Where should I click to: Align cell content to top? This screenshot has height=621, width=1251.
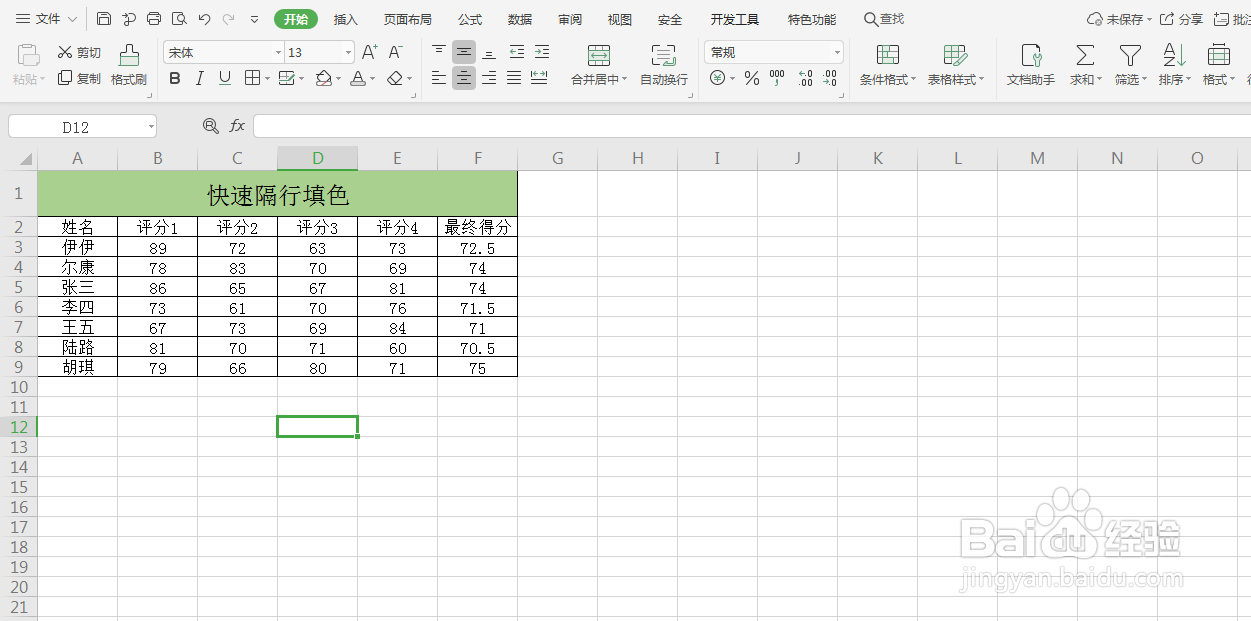click(439, 52)
